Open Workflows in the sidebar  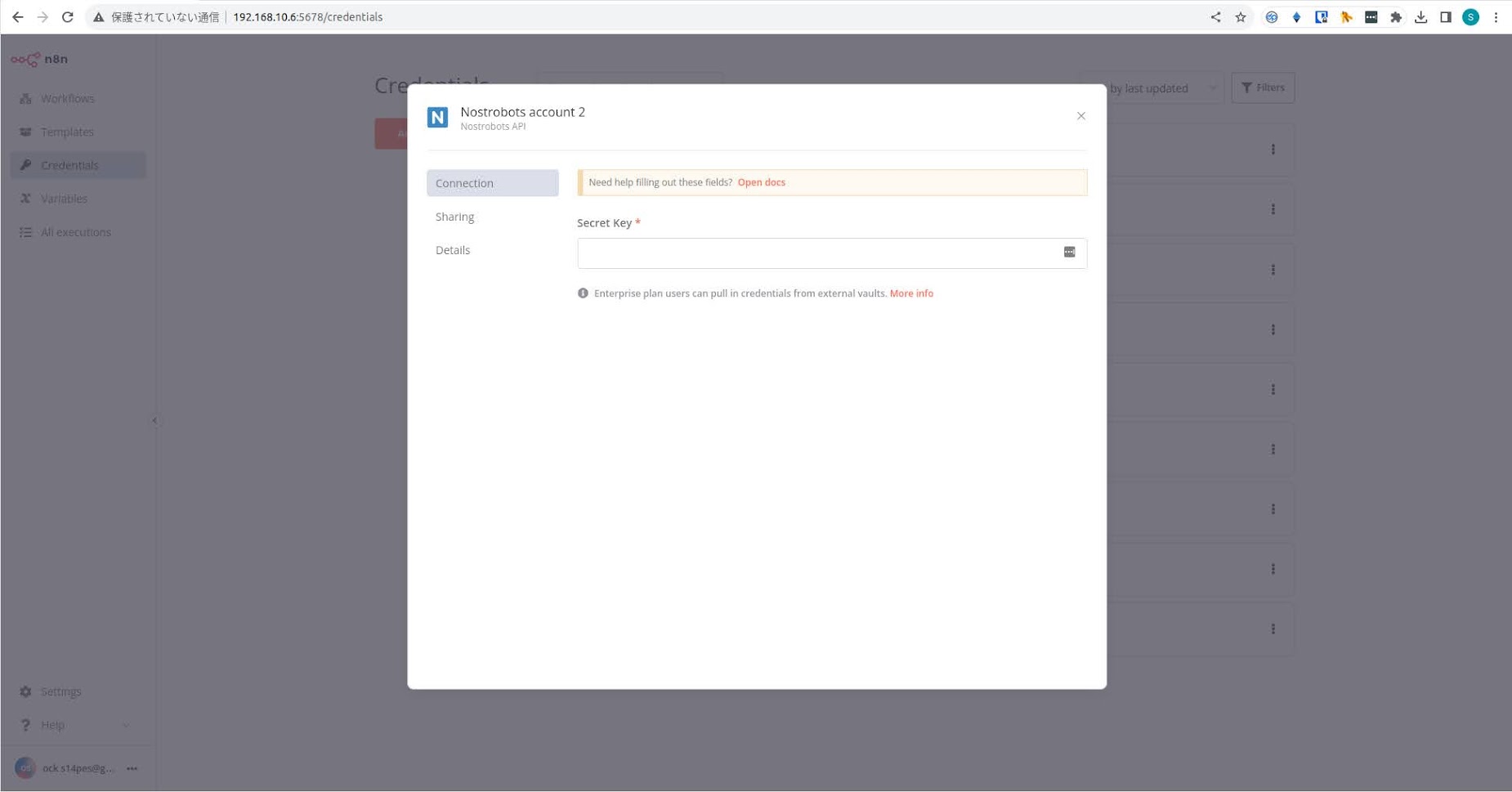[78, 98]
